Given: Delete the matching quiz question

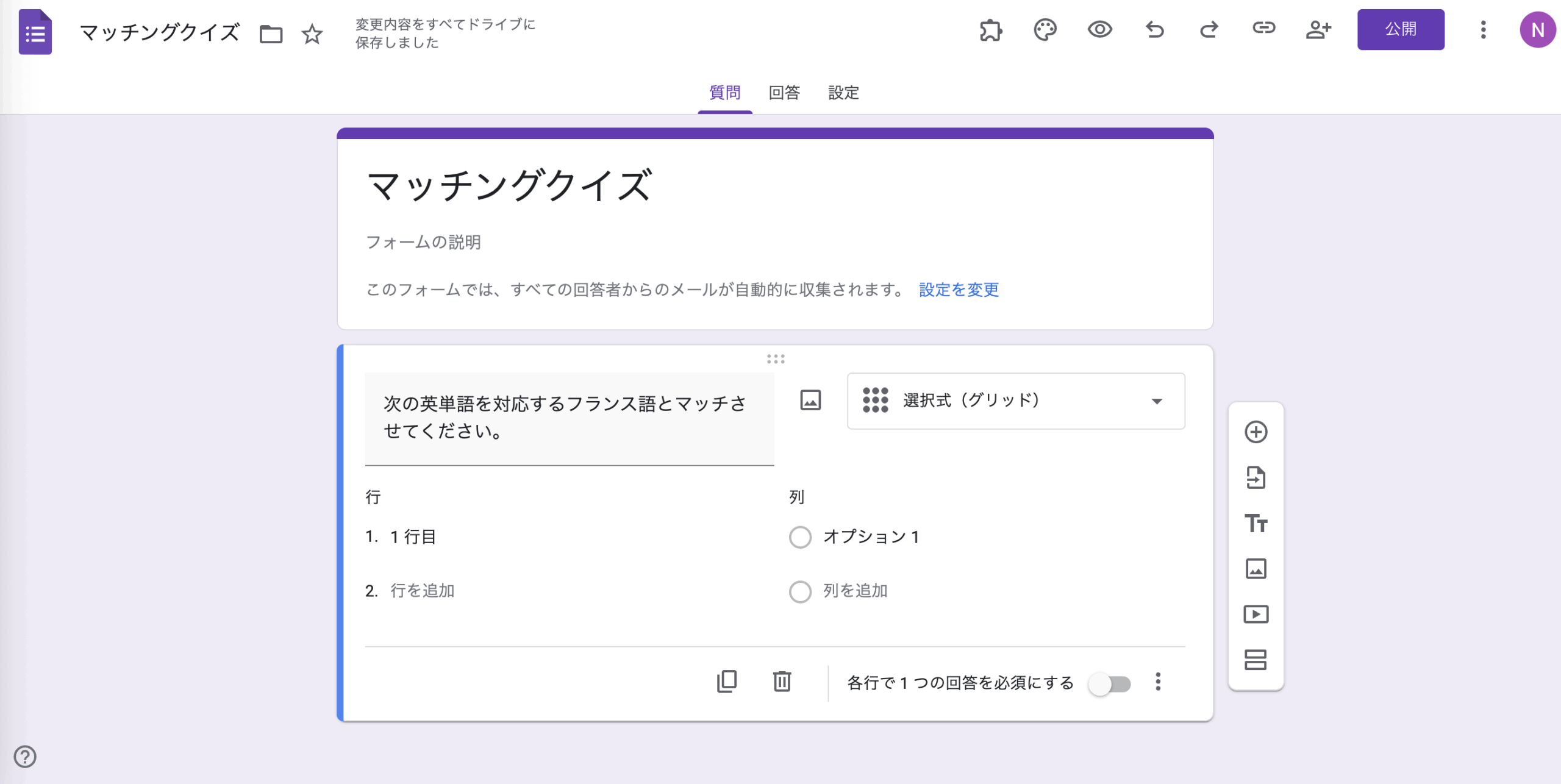Looking at the screenshot, I should (x=781, y=683).
